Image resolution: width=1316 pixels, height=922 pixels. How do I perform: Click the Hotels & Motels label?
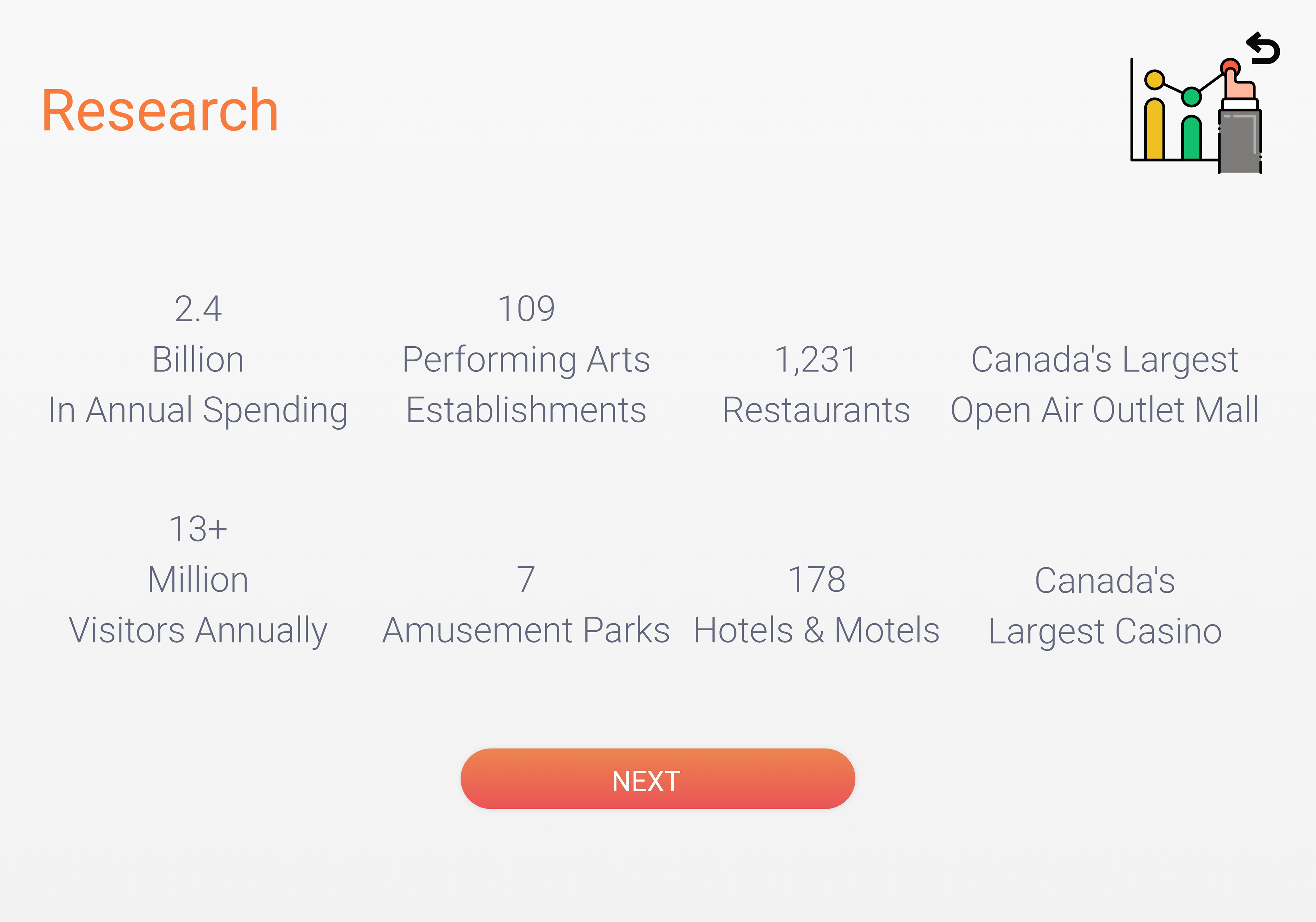816,631
